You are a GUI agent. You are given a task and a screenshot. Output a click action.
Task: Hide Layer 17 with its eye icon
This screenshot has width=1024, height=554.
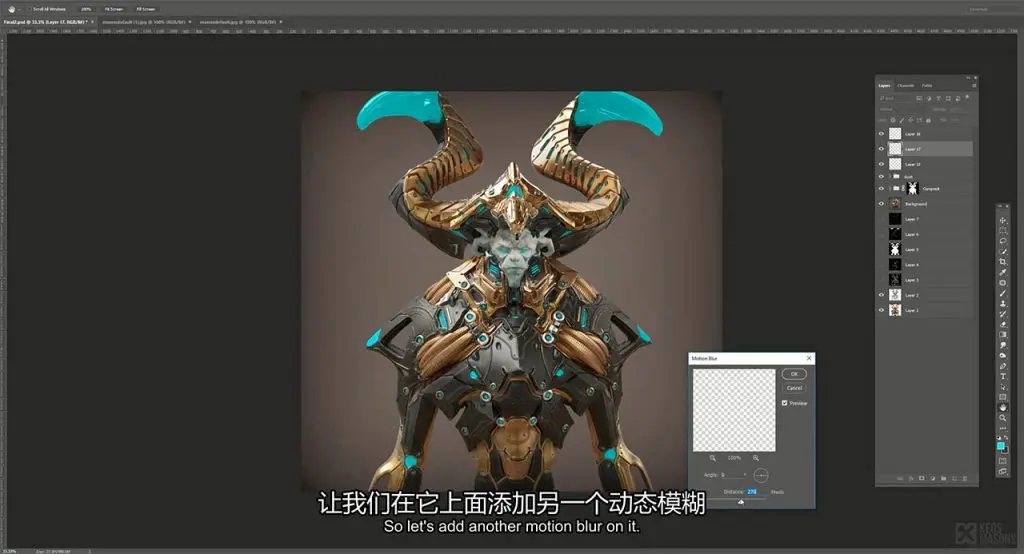click(881, 149)
